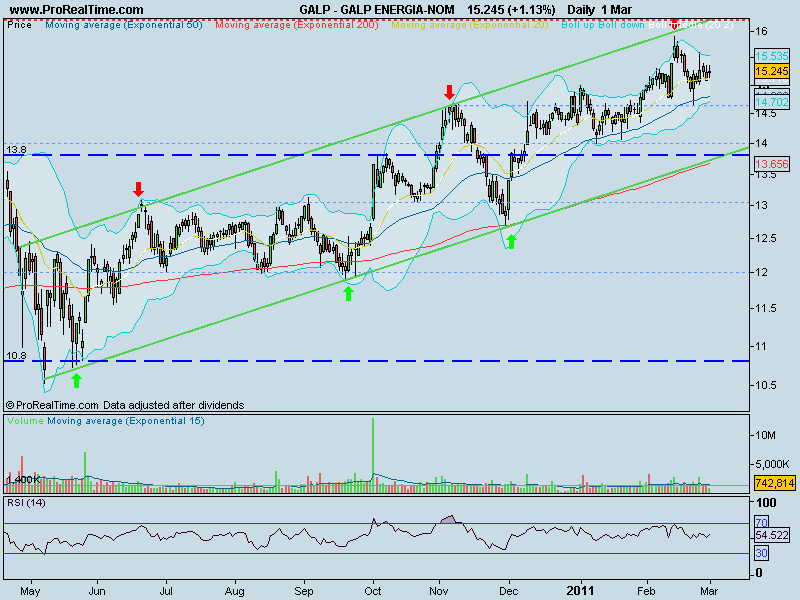This screenshot has width=800, height=600.
Task: Select the Volume panel label
Action: [x=25, y=421]
